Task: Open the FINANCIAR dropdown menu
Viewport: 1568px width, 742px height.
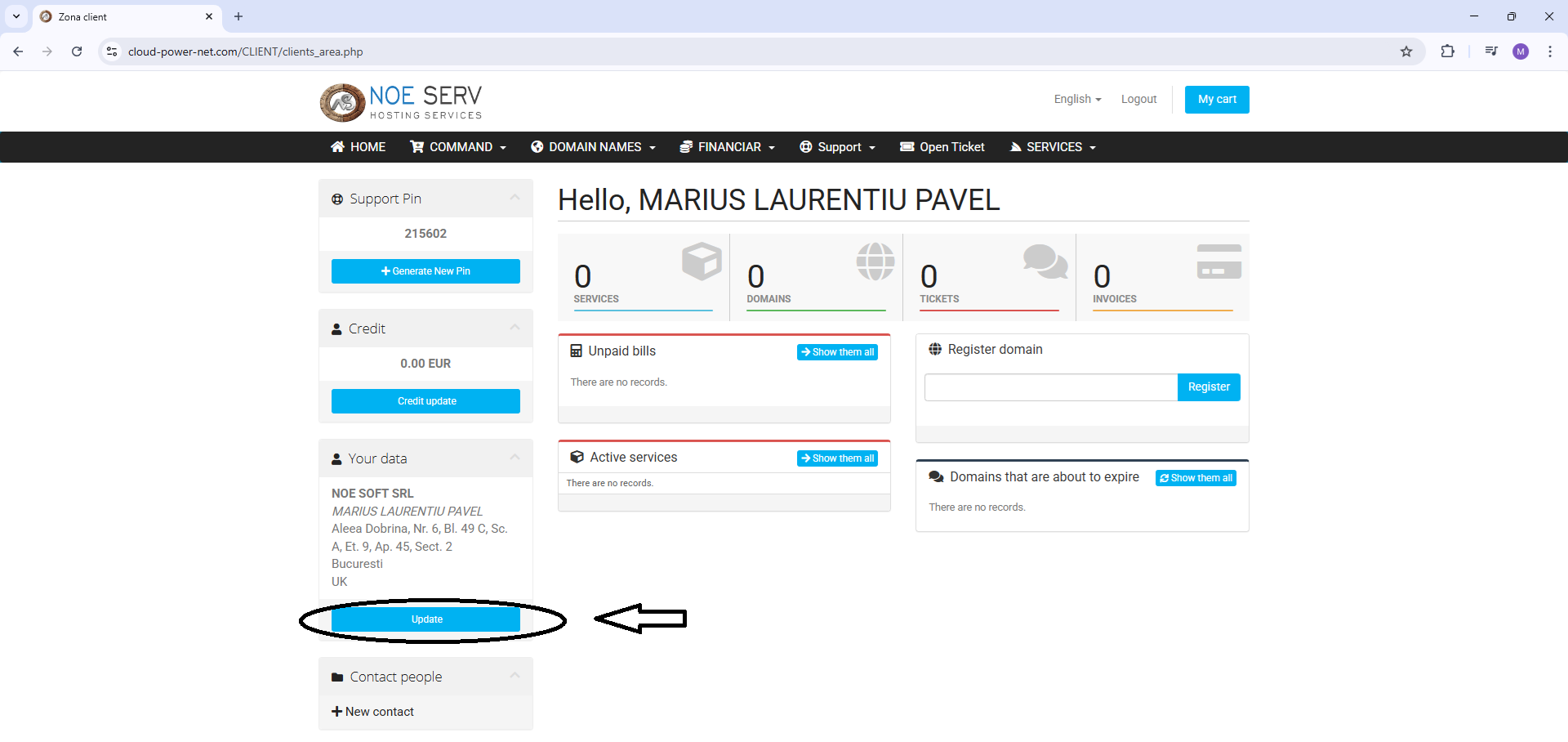Action: (x=728, y=147)
